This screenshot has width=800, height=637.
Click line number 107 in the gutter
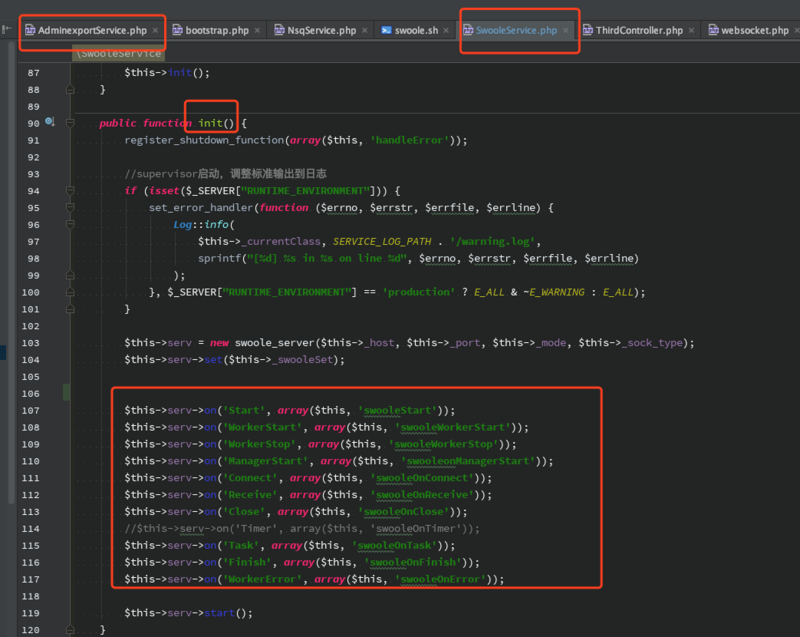pos(30,411)
